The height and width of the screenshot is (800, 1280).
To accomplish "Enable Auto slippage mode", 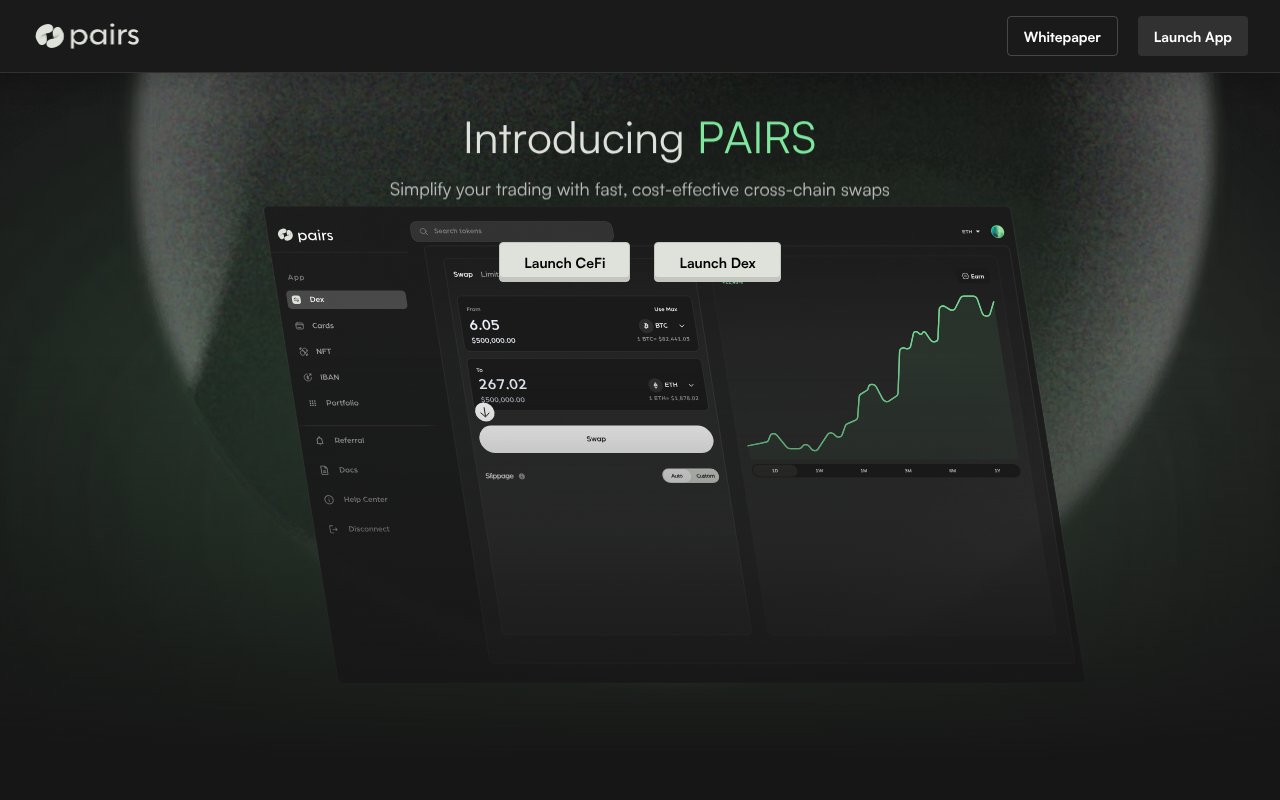I will (677, 475).
